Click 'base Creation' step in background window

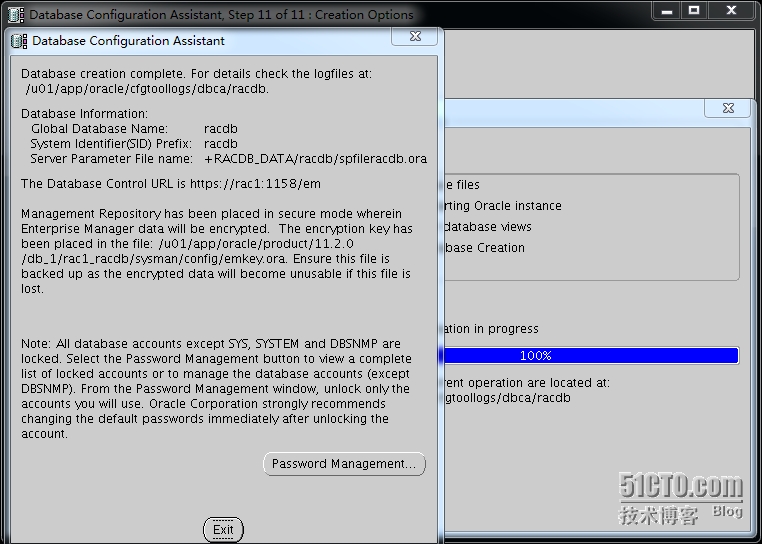tap(485, 247)
